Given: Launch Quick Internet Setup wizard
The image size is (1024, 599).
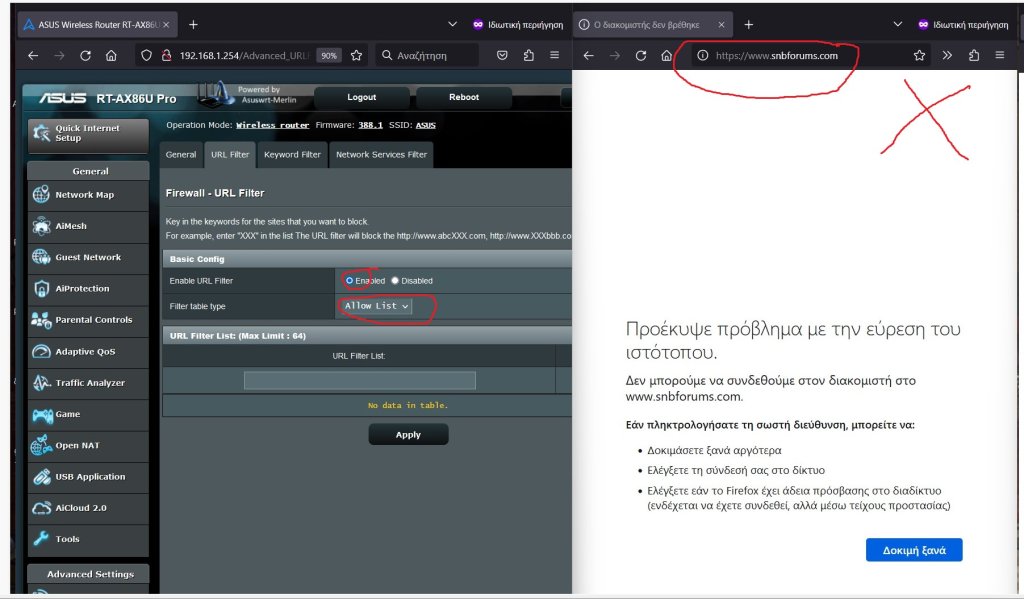Looking at the screenshot, I should point(88,134).
